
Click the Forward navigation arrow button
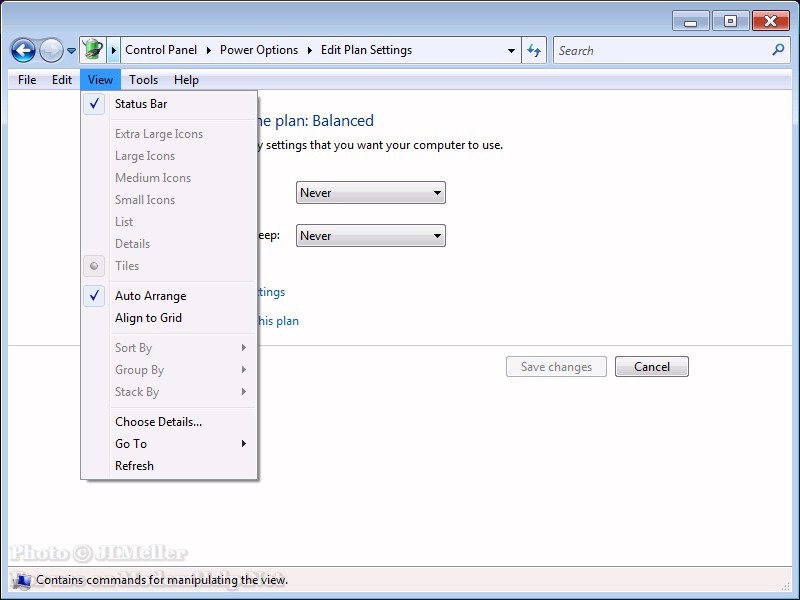point(51,50)
